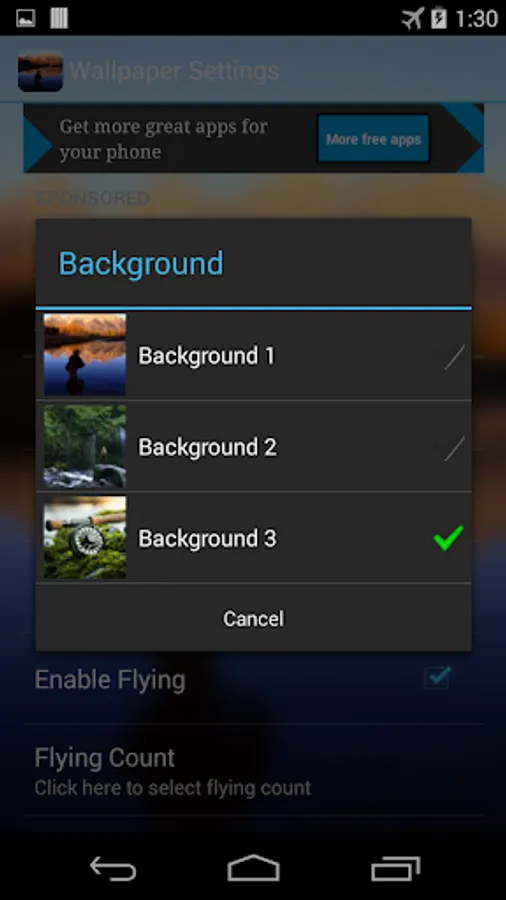Image resolution: width=506 pixels, height=900 pixels.
Task: Choose the Background 1 list entry
Action: point(253,355)
